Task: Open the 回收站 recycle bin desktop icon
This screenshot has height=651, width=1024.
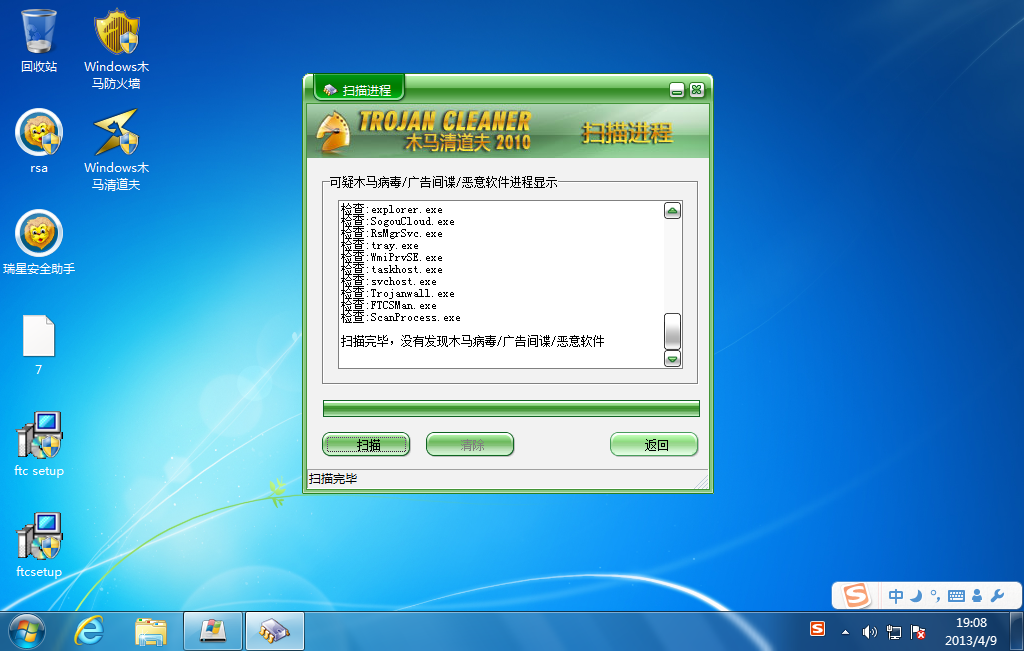Action: pos(39,40)
